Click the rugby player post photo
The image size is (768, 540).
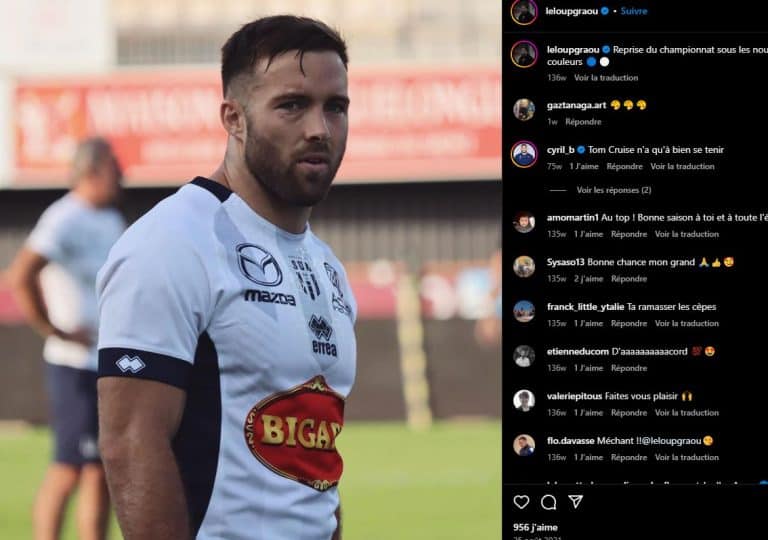251,270
